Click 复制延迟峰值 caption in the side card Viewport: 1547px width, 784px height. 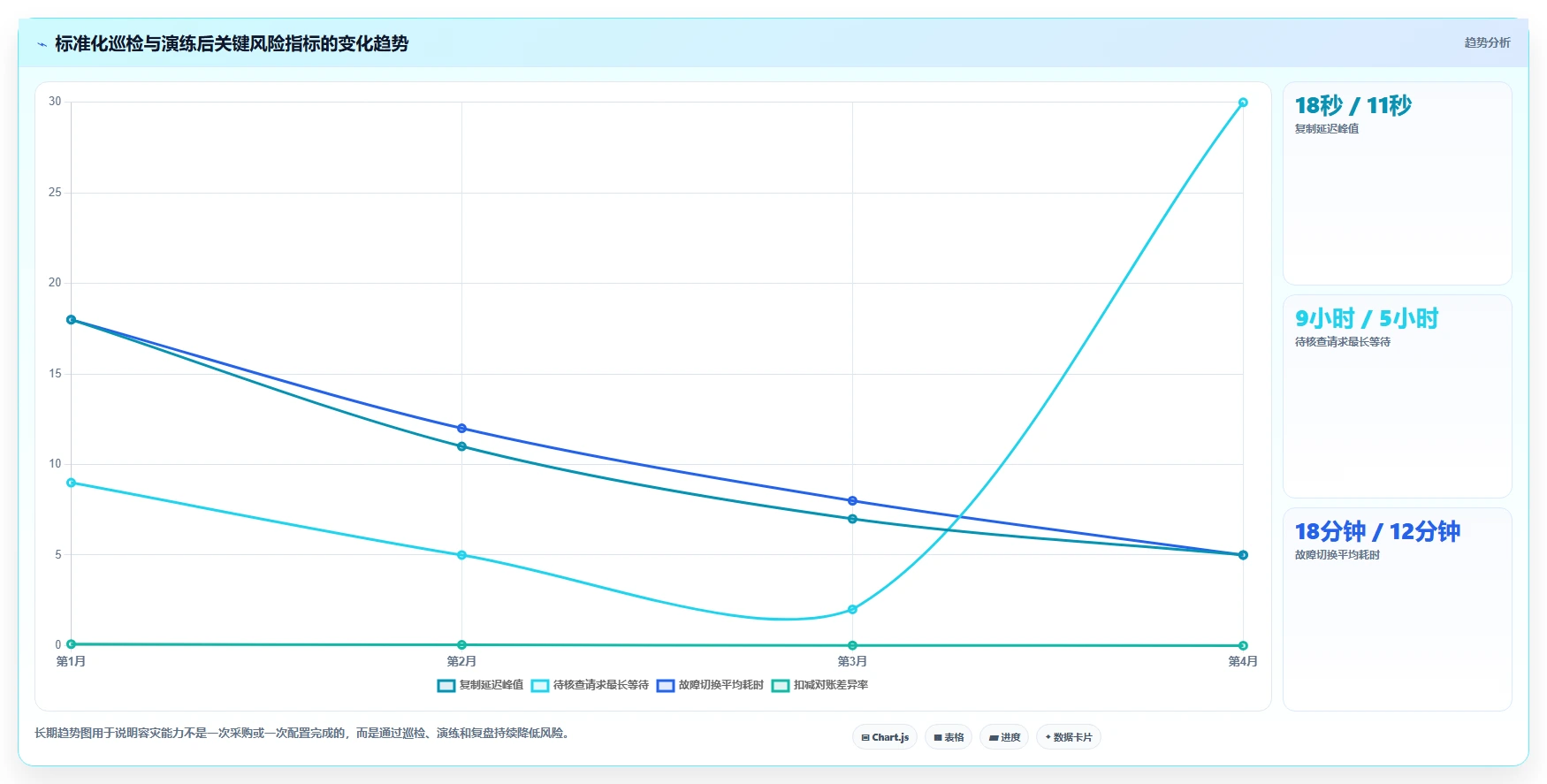point(1327,129)
